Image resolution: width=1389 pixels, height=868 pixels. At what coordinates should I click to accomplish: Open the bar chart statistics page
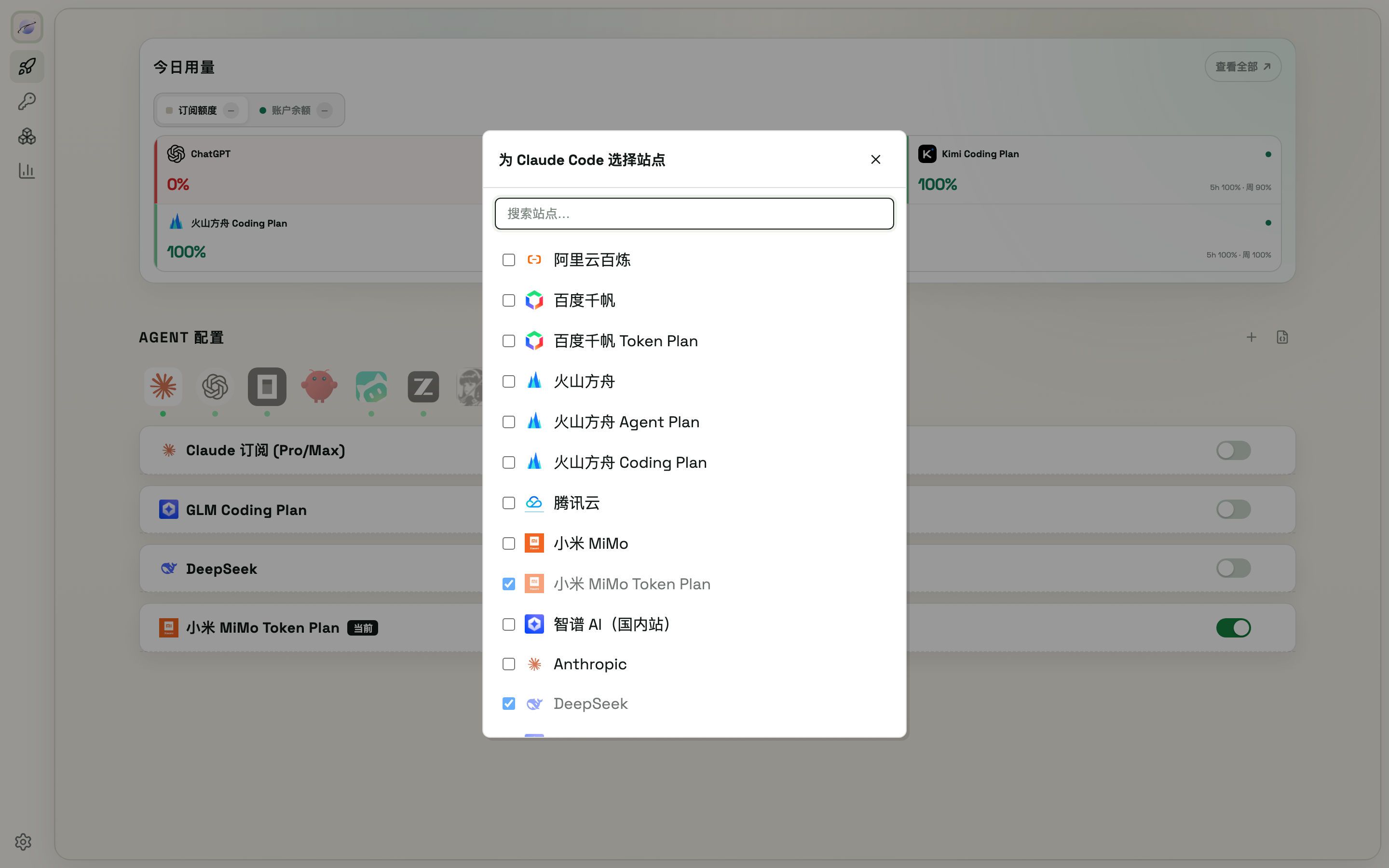click(x=27, y=171)
